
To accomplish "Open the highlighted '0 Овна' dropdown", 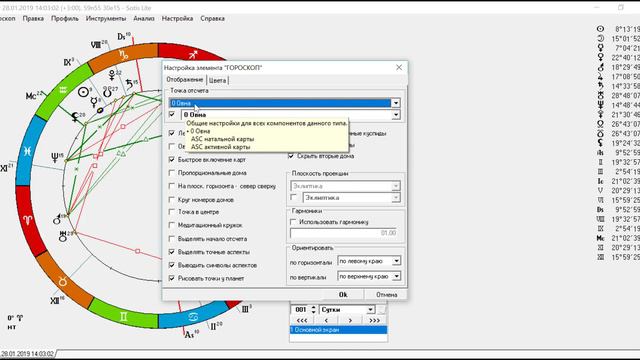I will (x=396, y=103).
